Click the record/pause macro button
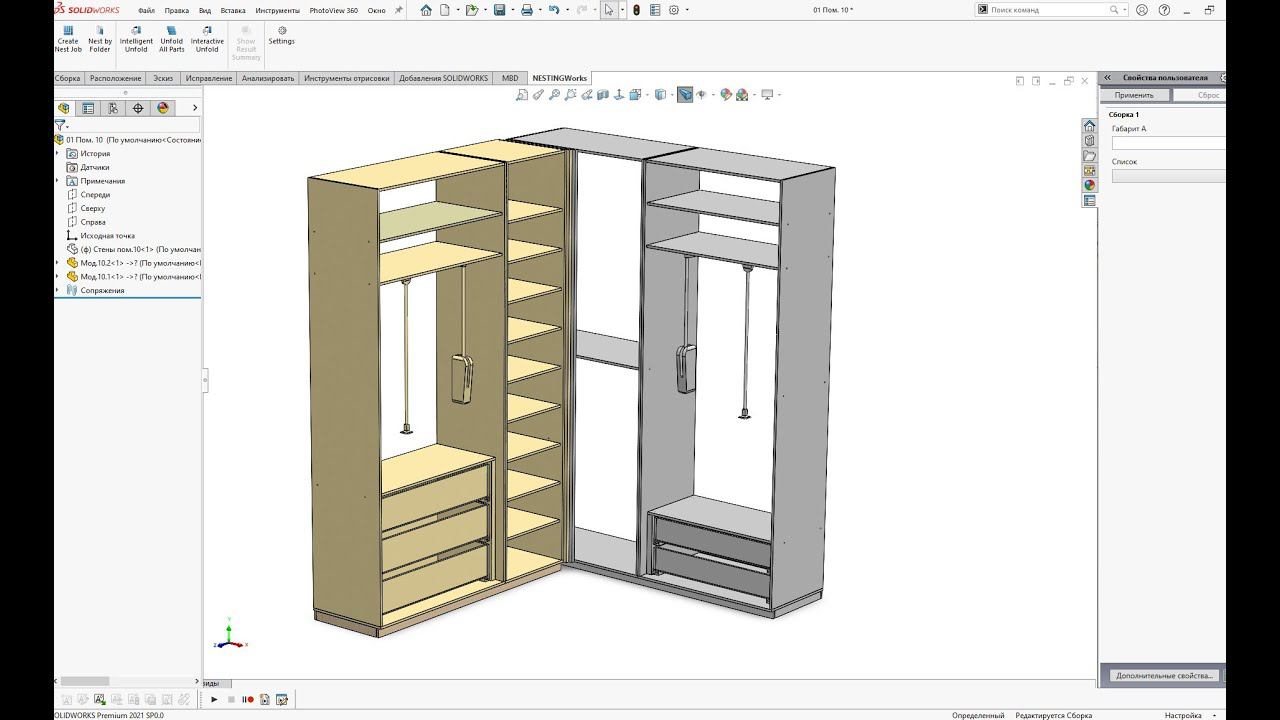This screenshot has height=720, width=1280. pos(247,699)
